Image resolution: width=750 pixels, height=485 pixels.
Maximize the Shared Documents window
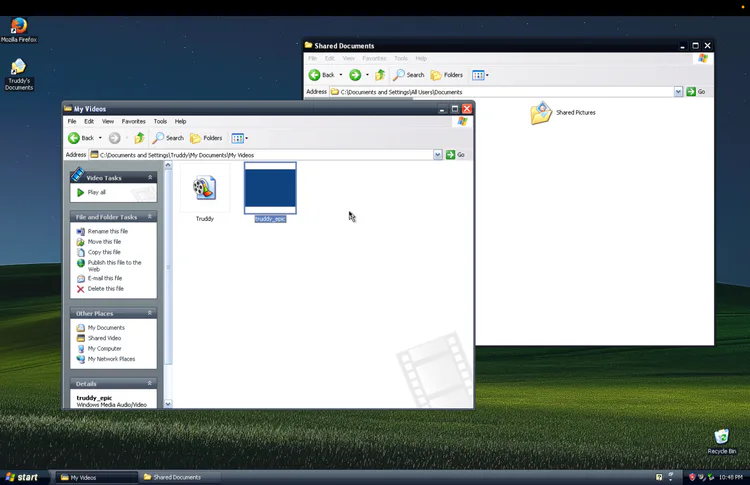point(695,46)
